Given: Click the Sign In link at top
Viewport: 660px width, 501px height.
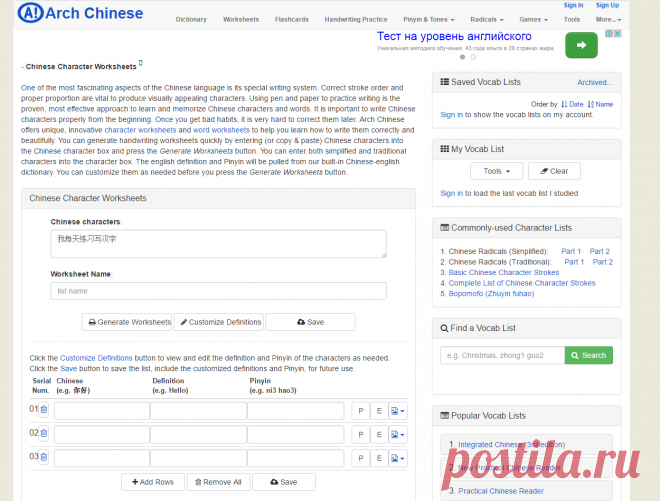Looking at the screenshot, I should [573, 5].
